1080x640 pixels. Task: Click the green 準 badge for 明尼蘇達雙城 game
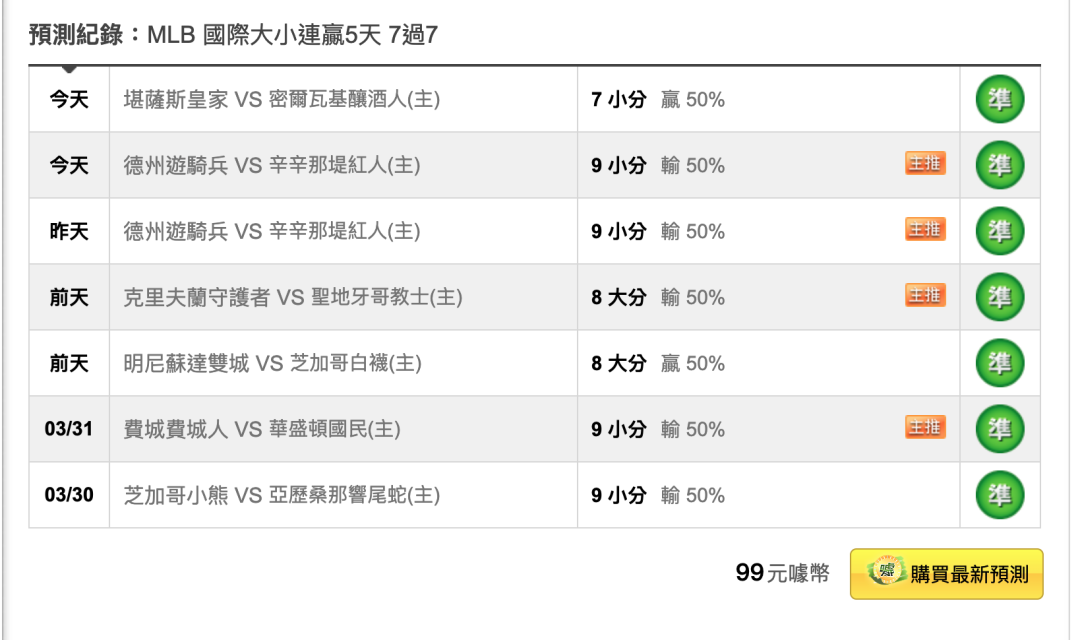999,363
